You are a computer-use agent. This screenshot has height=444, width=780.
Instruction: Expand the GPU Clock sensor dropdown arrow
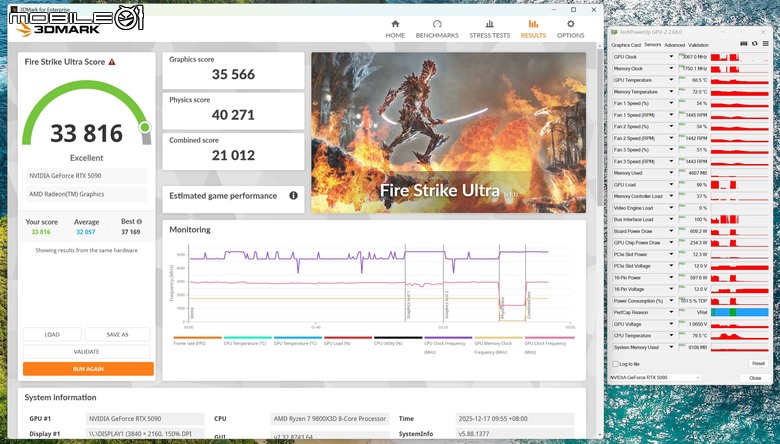pyautogui.click(x=671, y=57)
